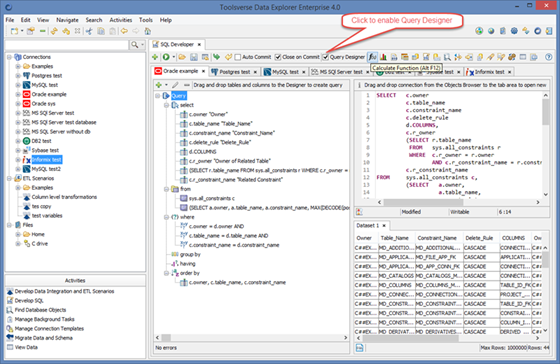Click the green commit arrow icon
The height and width of the screenshot is (364, 560).
point(216,57)
